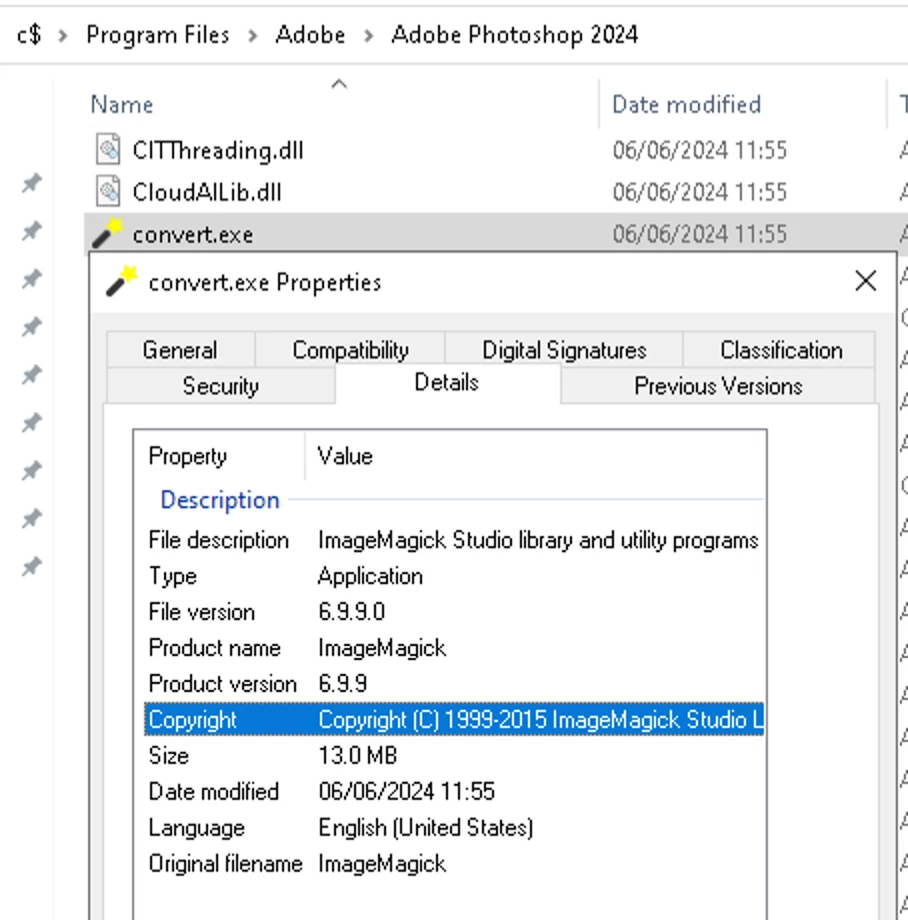The image size is (908, 920).
Task: Click Adobe Photoshop 2024 breadcrumb
Action: pyautogui.click(x=514, y=35)
